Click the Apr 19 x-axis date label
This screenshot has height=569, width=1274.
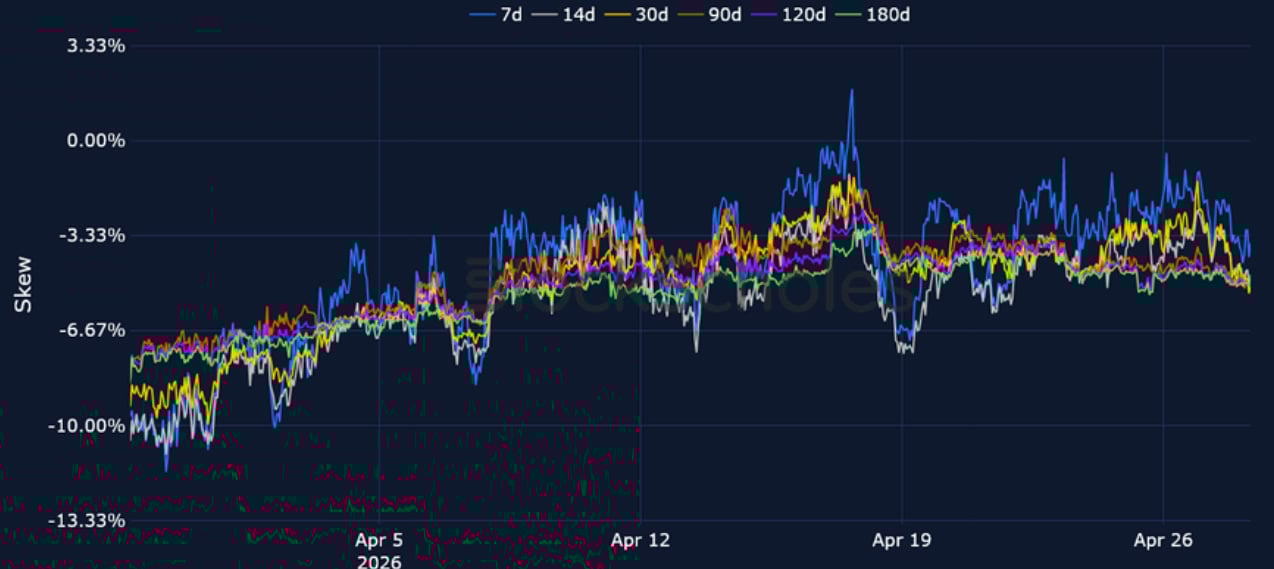[x=902, y=541]
